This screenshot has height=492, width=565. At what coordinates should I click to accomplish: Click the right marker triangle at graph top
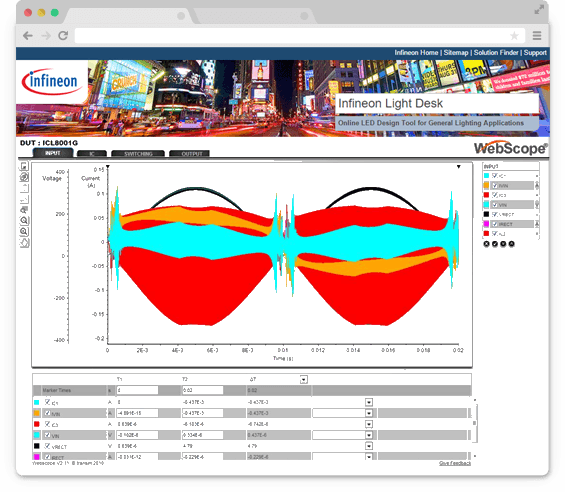click(459, 167)
